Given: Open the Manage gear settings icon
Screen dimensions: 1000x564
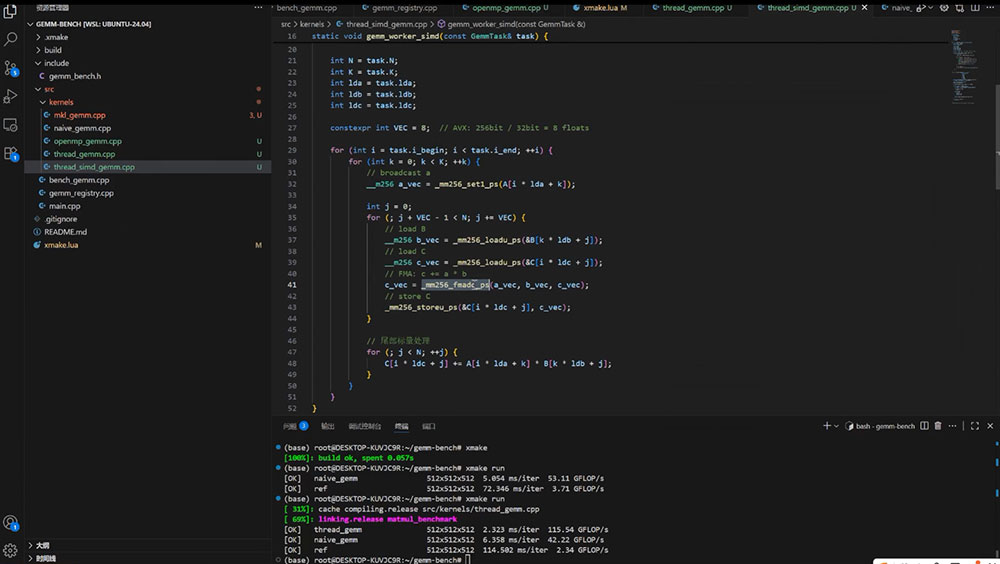Looking at the screenshot, I should point(10,550).
